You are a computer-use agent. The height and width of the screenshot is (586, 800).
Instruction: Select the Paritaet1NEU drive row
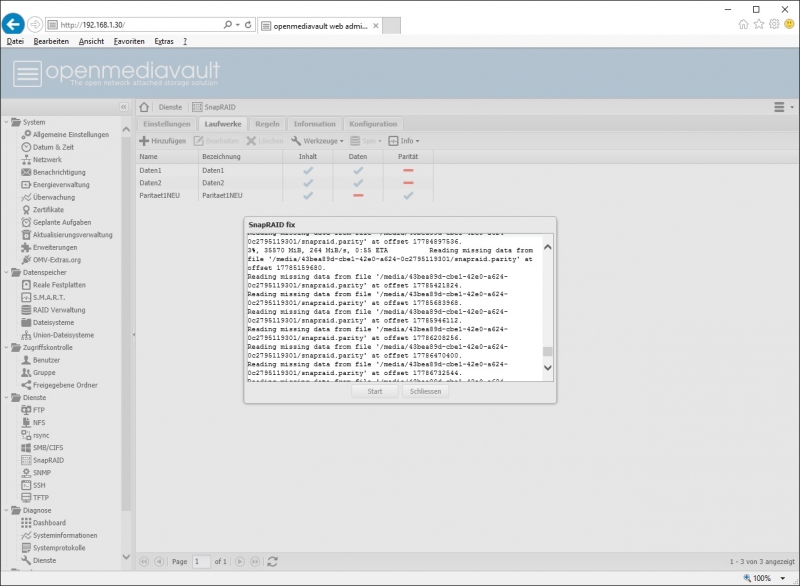coord(286,195)
